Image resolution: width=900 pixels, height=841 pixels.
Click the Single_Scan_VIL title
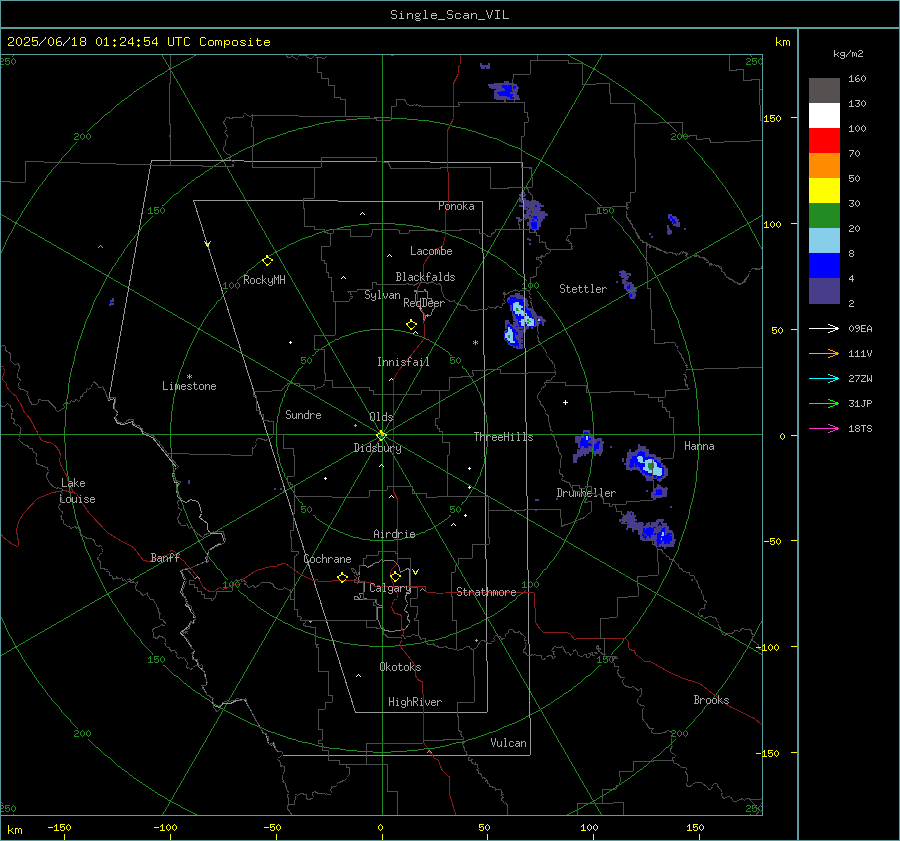(449, 15)
